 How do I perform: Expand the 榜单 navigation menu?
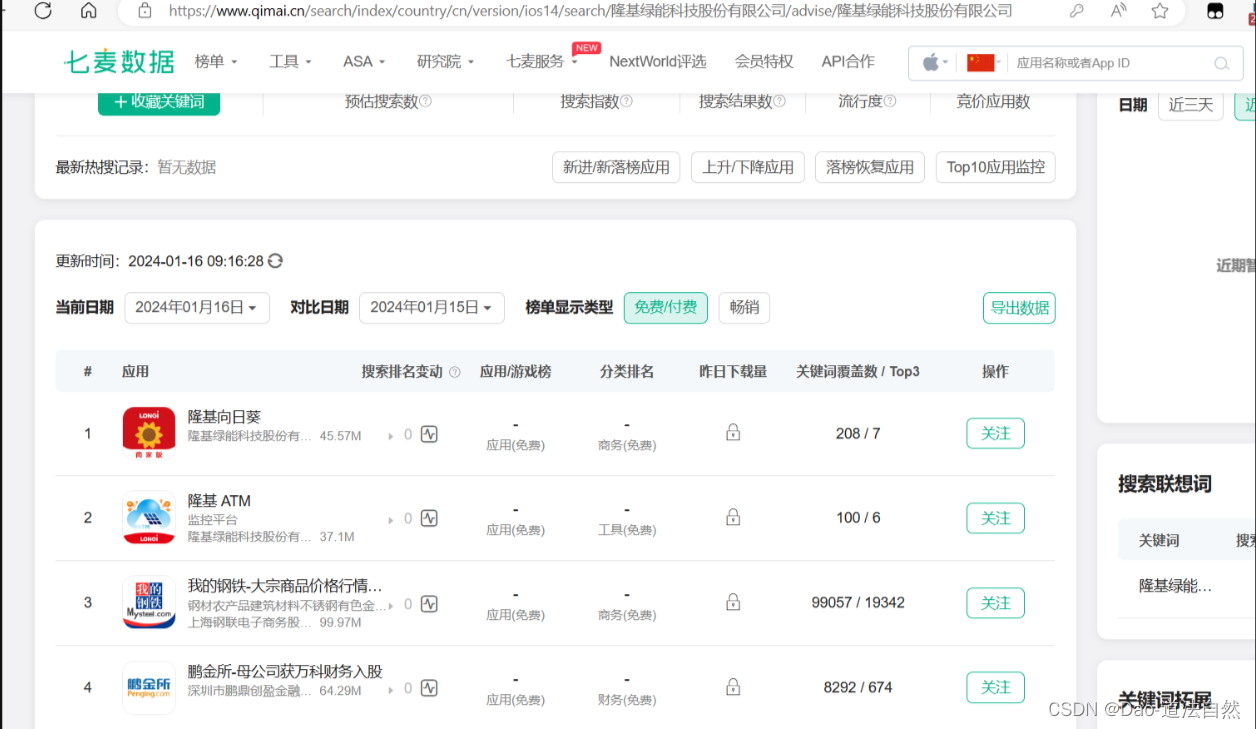[x=216, y=62]
